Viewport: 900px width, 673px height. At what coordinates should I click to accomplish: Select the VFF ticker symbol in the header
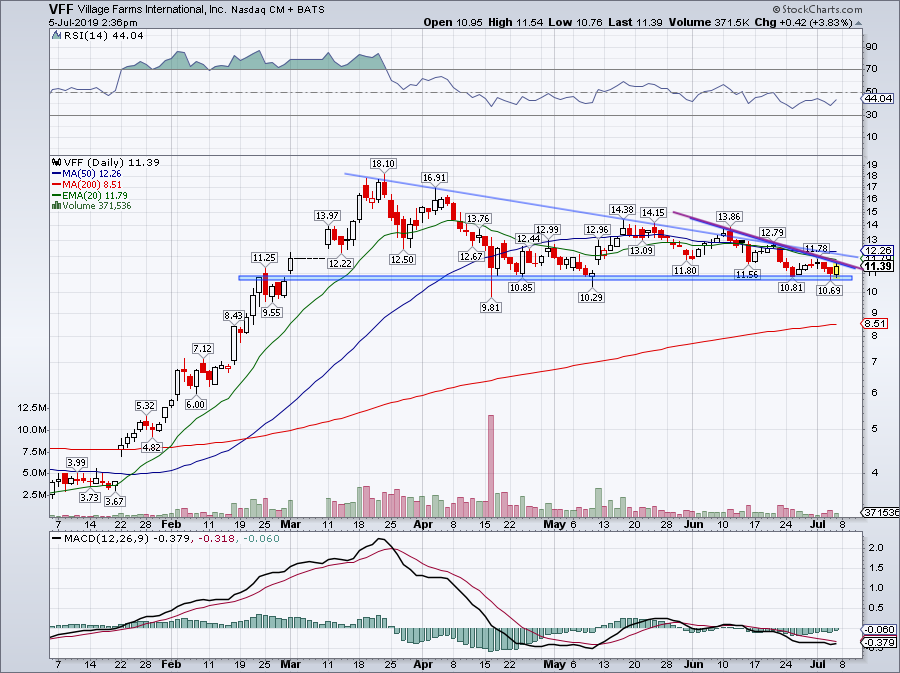tap(61, 9)
